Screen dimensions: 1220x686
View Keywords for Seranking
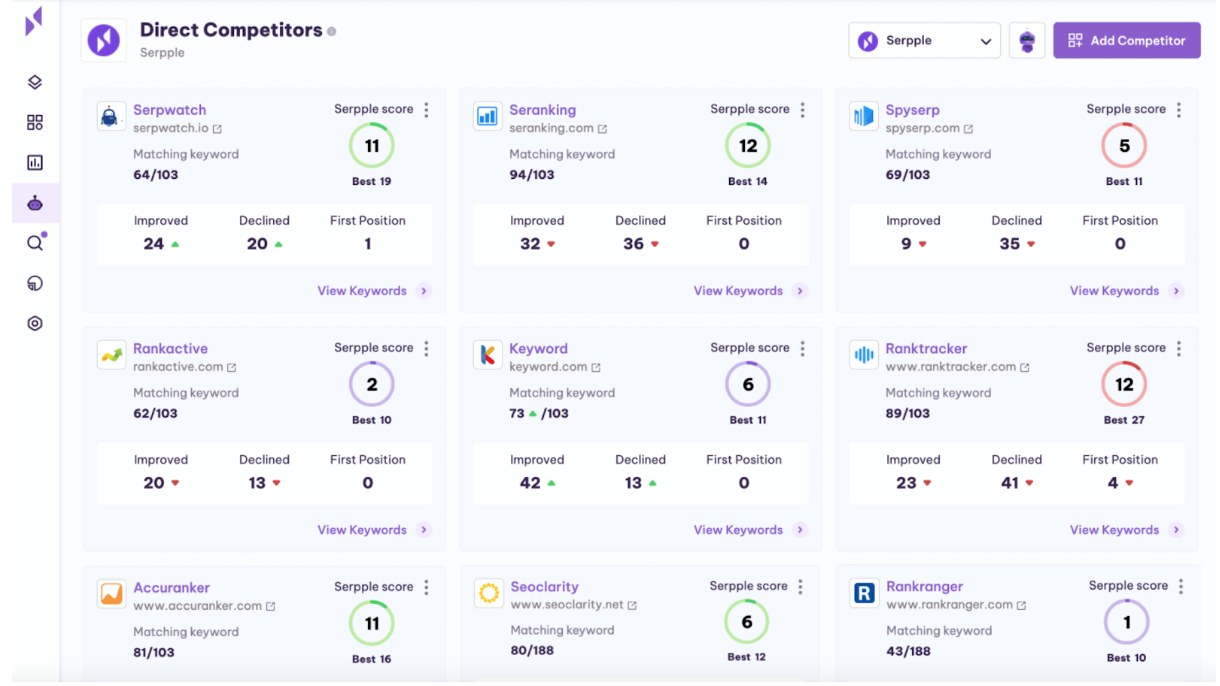click(750, 291)
